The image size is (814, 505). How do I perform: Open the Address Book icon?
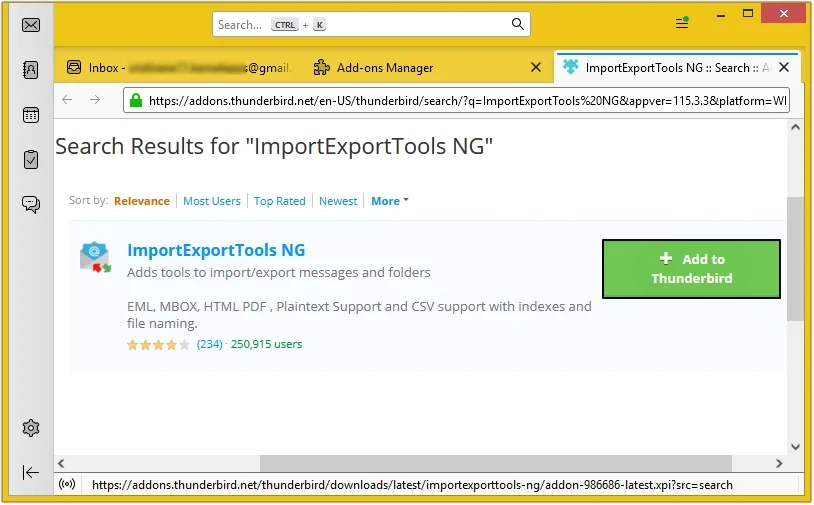click(x=31, y=70)
